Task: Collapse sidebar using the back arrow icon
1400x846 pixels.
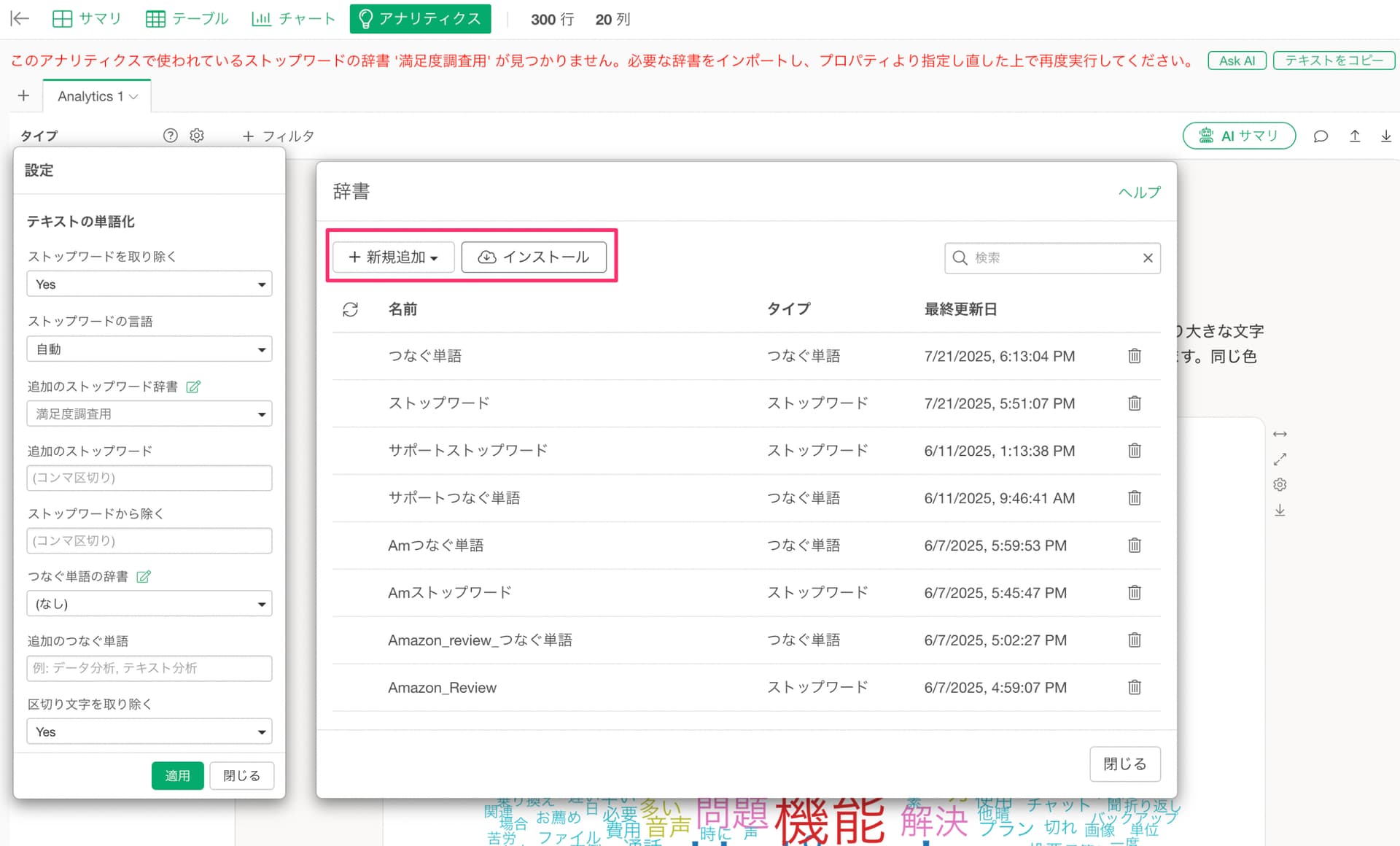Action: (20, 19)
